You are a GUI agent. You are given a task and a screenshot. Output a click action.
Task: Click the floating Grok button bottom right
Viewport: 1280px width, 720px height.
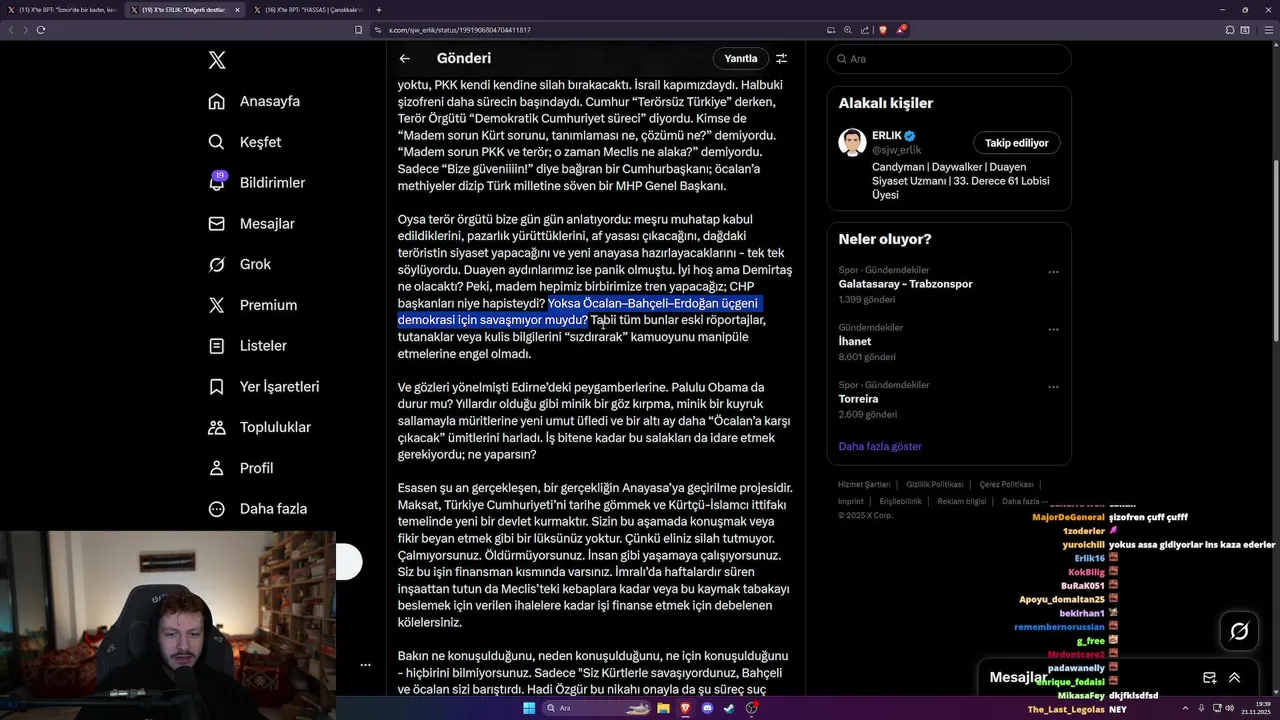[1239, 631]
